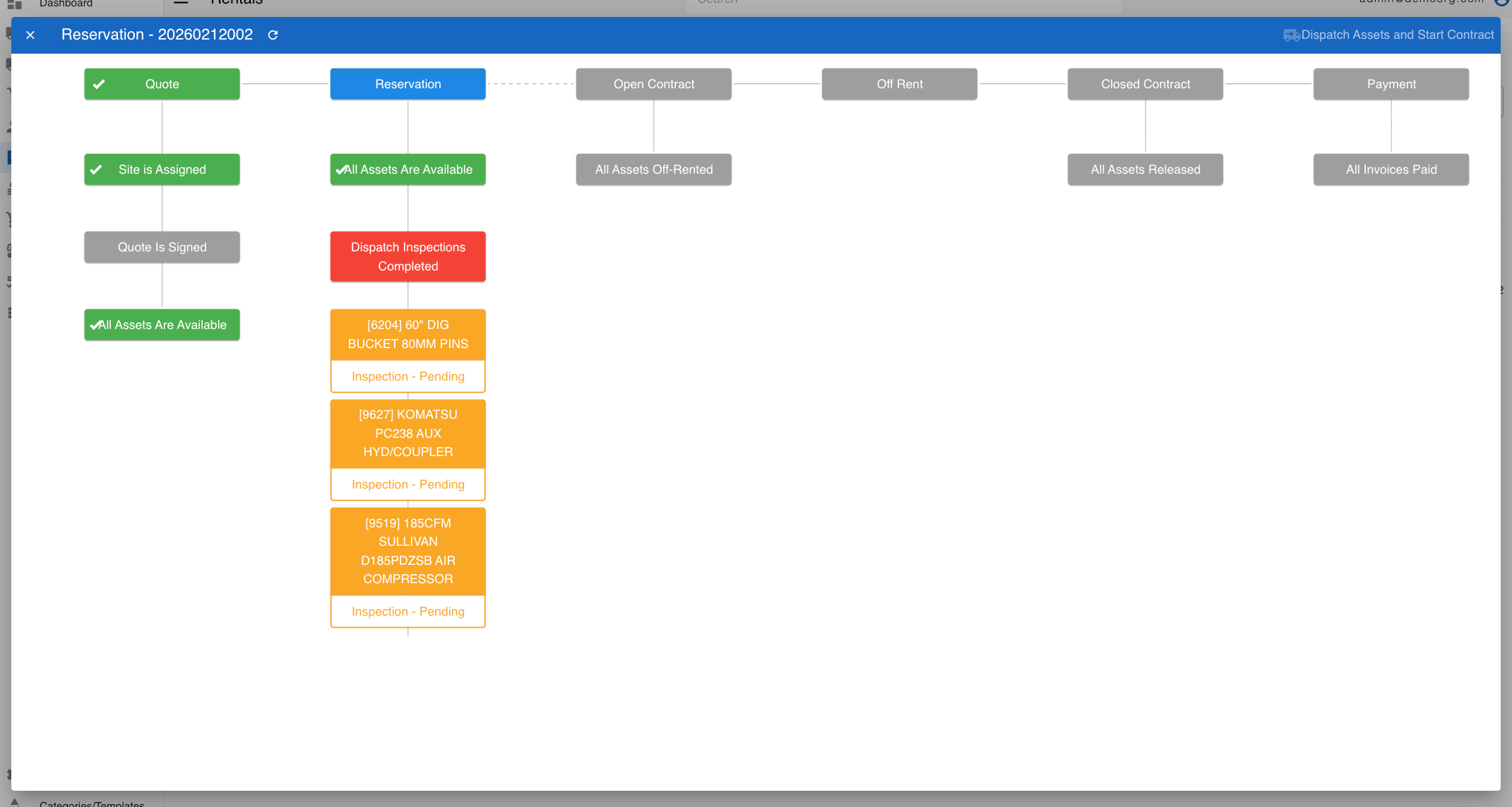Screen dimensions: 1512x807
Task: Select the Open Contract stage
Action: coord(653,84)
